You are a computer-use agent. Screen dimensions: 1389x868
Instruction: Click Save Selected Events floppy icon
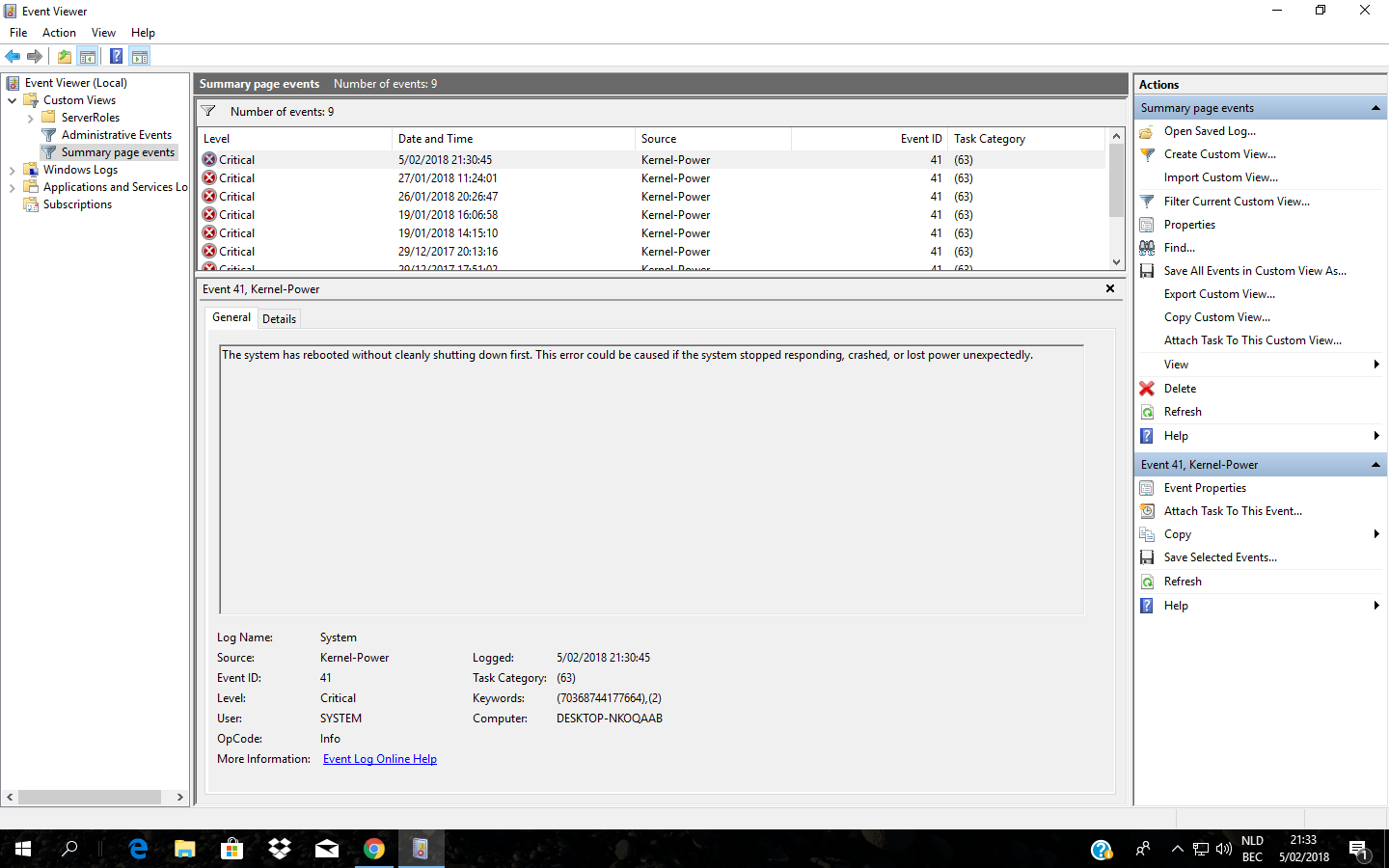[1147, 557]
